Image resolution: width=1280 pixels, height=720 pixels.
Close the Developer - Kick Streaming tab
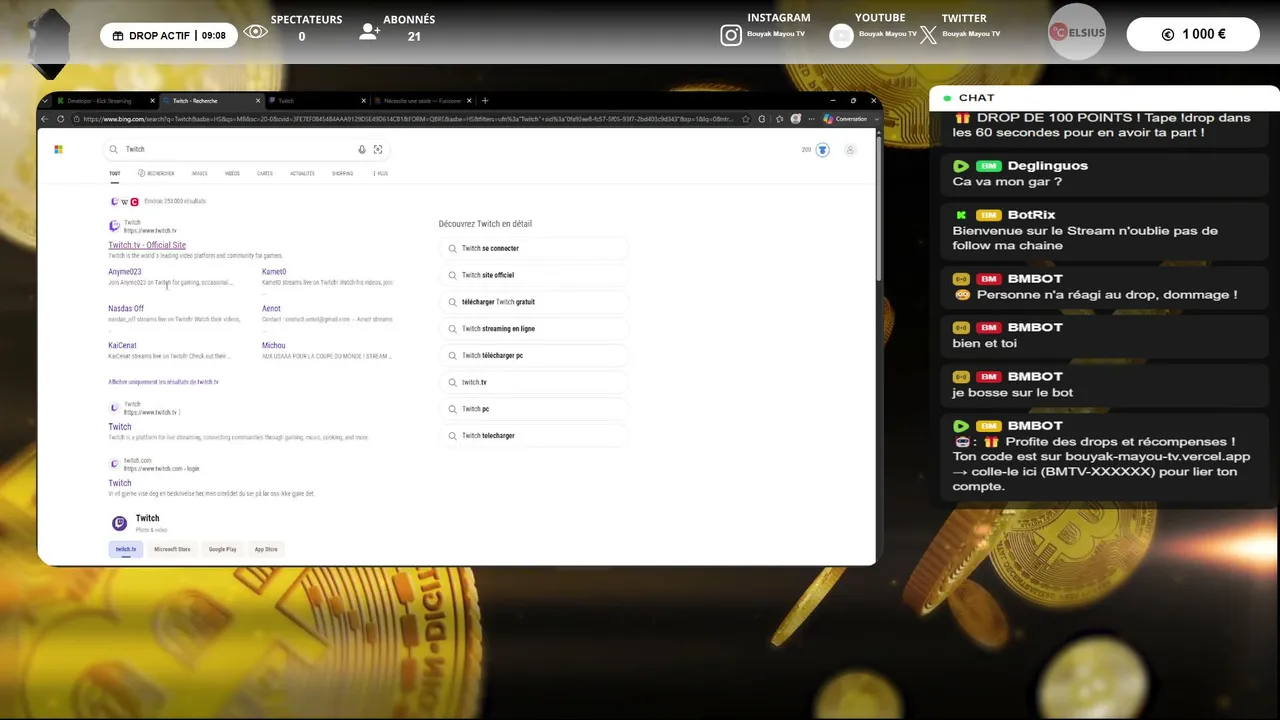click(x=152, y=101)
